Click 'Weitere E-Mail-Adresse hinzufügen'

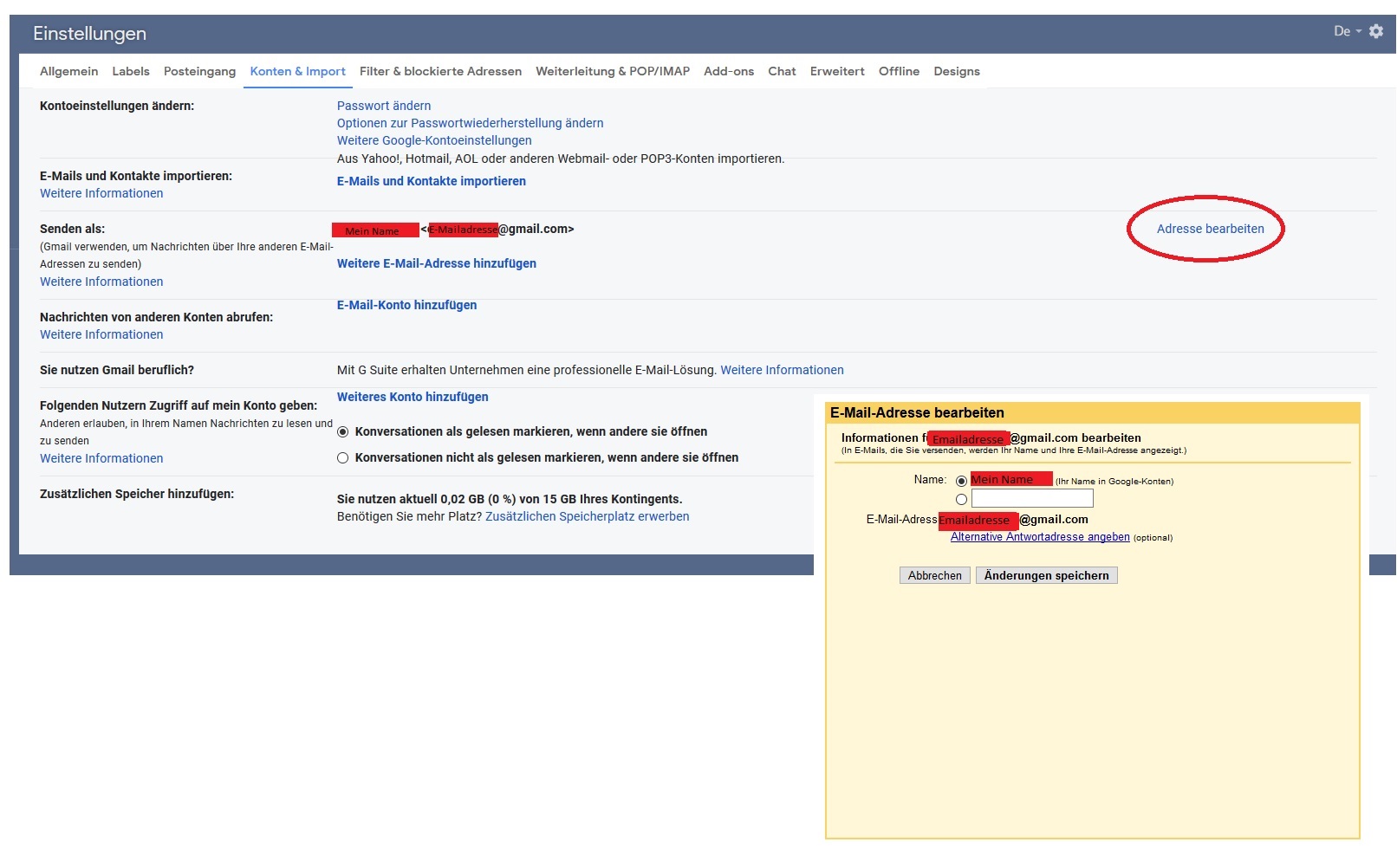point(436,262)
